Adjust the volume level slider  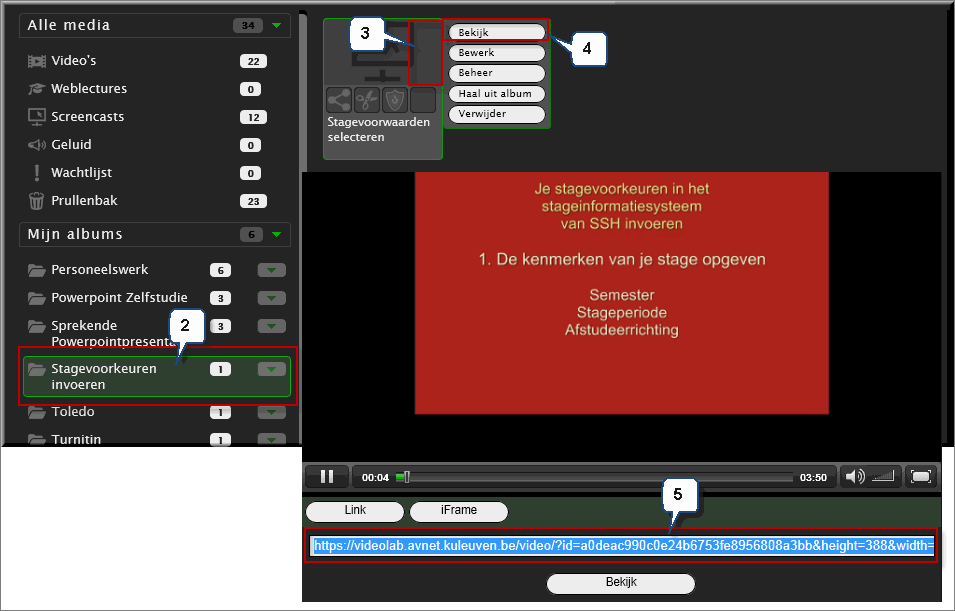click(x=883, y=476)
